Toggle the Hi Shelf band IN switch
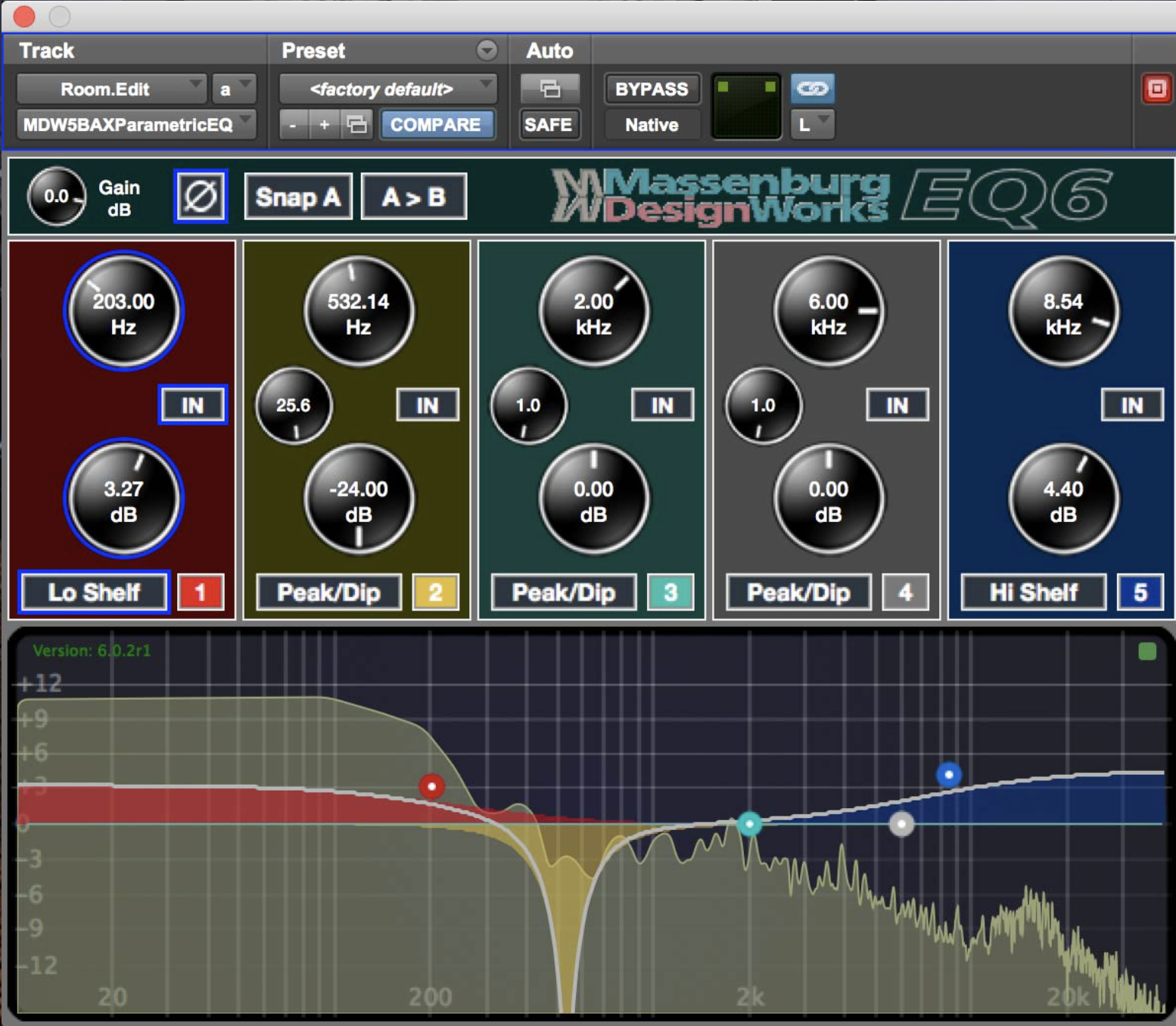Screen dimensions: 1176x1026 (1131, 405)
